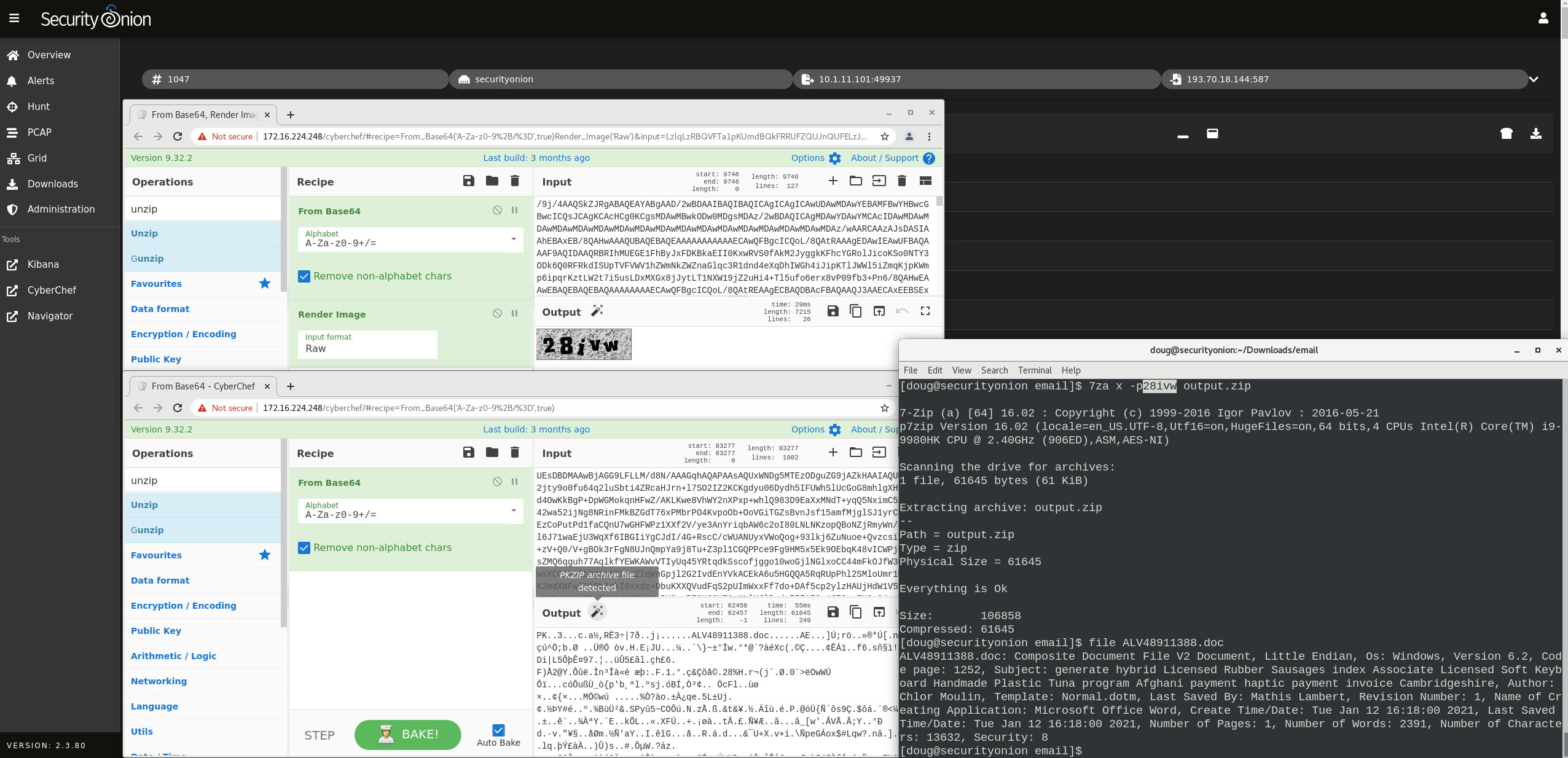Viewport: 1568px width, 758px height.
Task: Open Hunt in Security Onion sidebar
Action: [x=60, y=106]
